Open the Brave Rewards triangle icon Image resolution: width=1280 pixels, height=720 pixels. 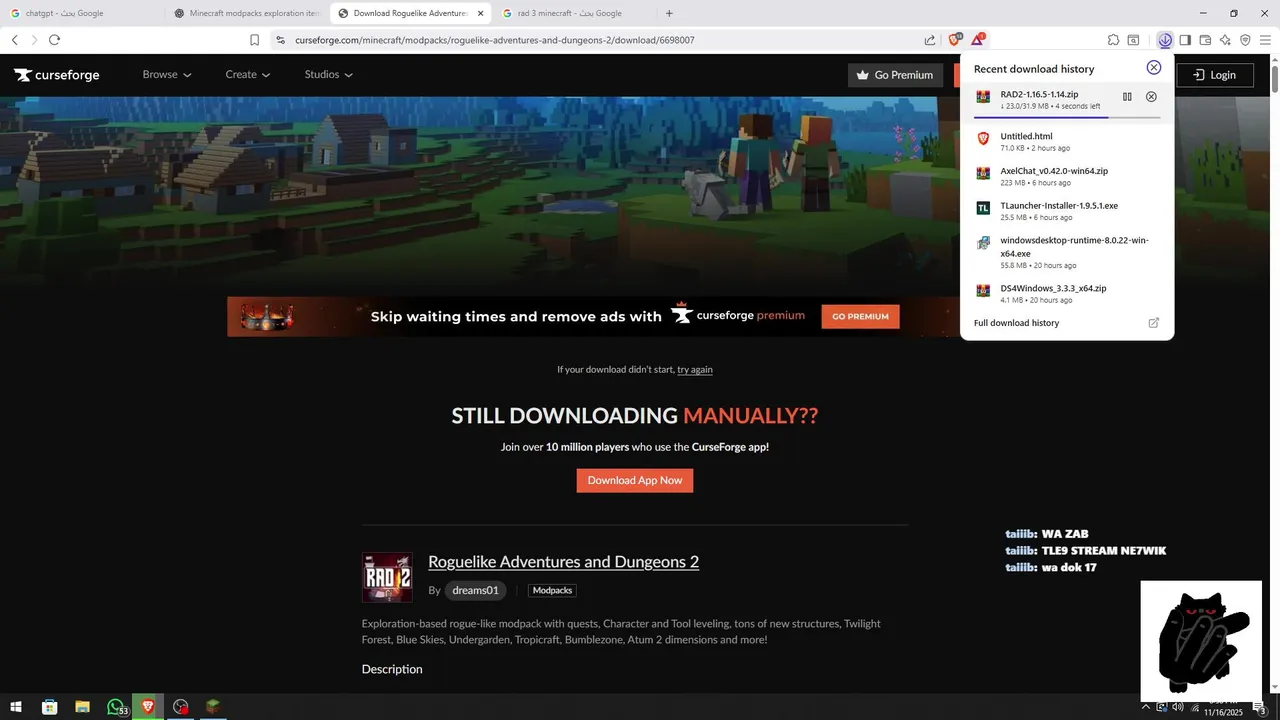point(978,40)
